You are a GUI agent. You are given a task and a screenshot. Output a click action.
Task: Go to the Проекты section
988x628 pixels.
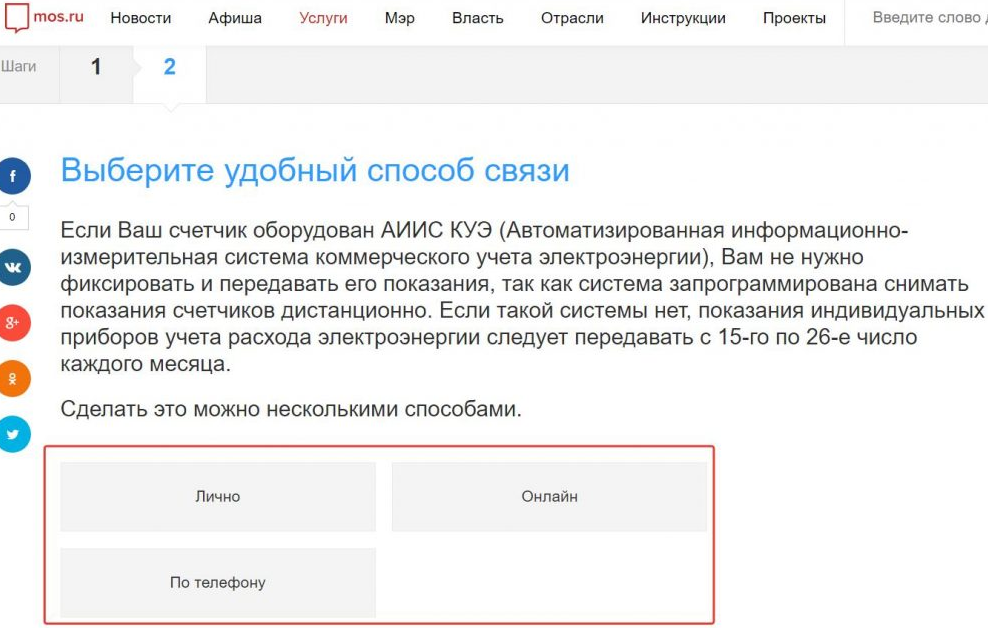coord(794,18)
